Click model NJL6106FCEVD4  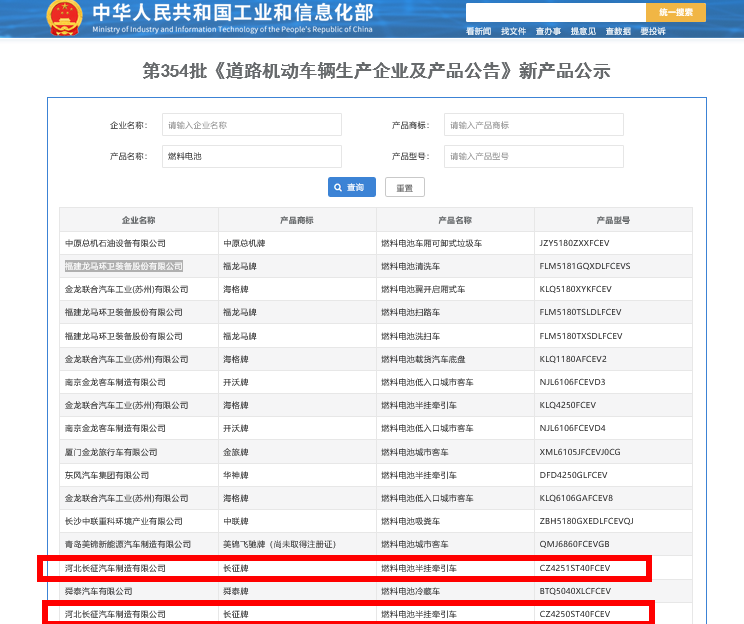click(x=572, y=428)
